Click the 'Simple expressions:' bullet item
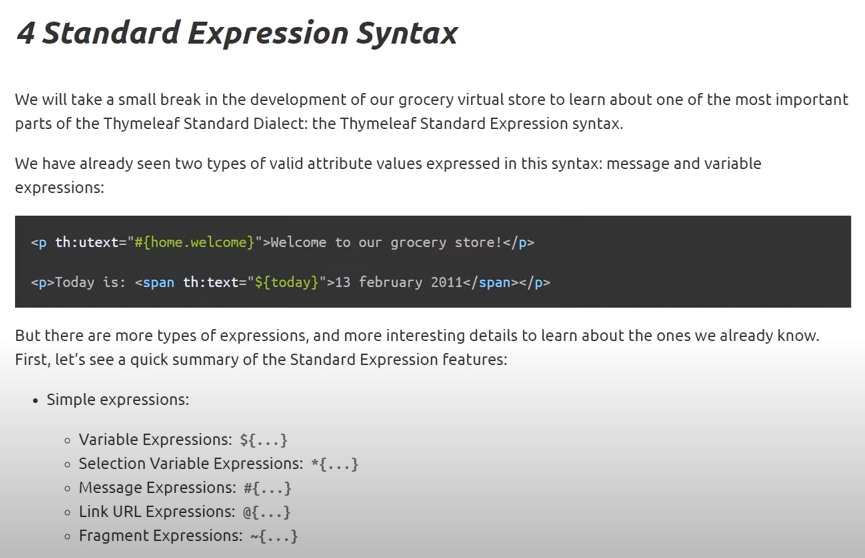 118,400
